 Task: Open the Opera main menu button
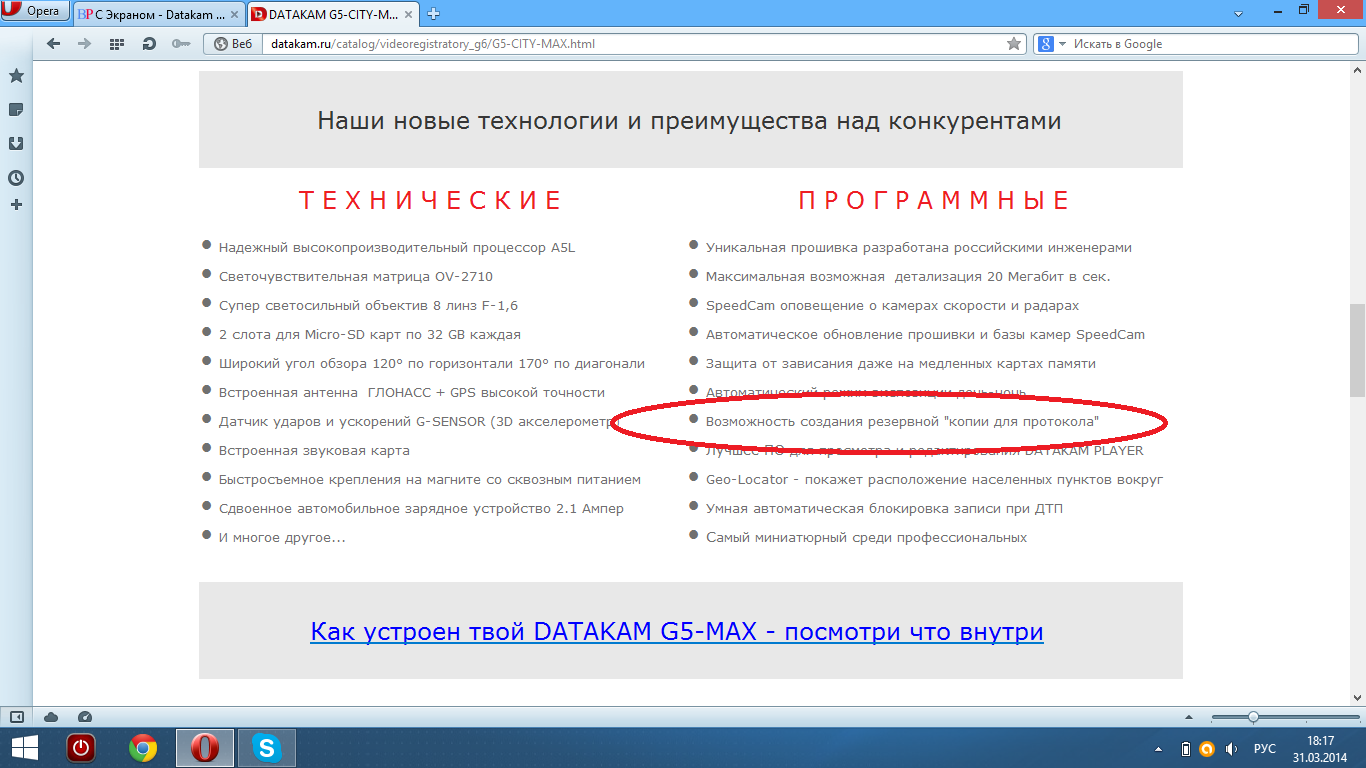[35, 10]
